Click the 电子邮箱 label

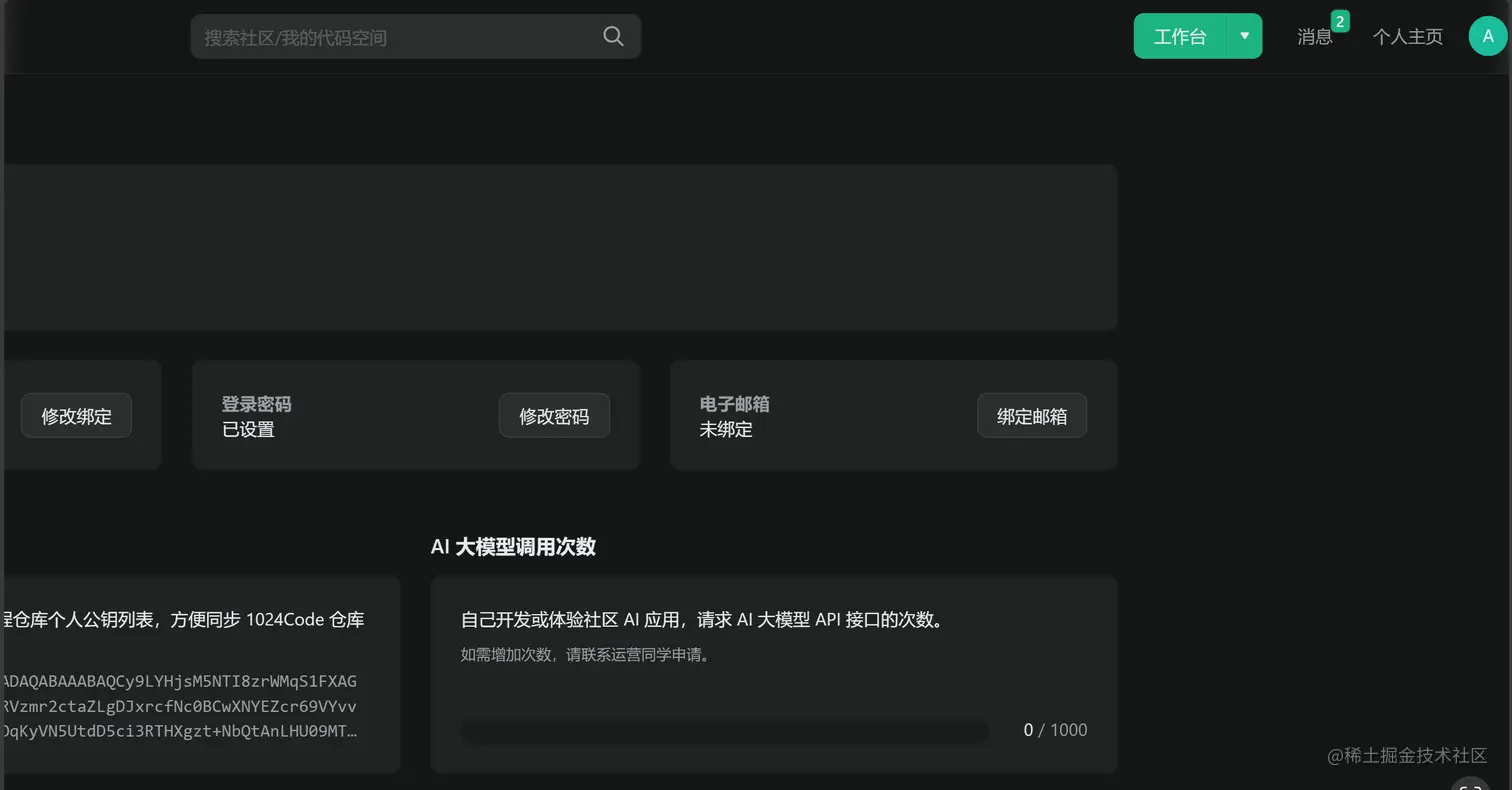coord(734,404)
